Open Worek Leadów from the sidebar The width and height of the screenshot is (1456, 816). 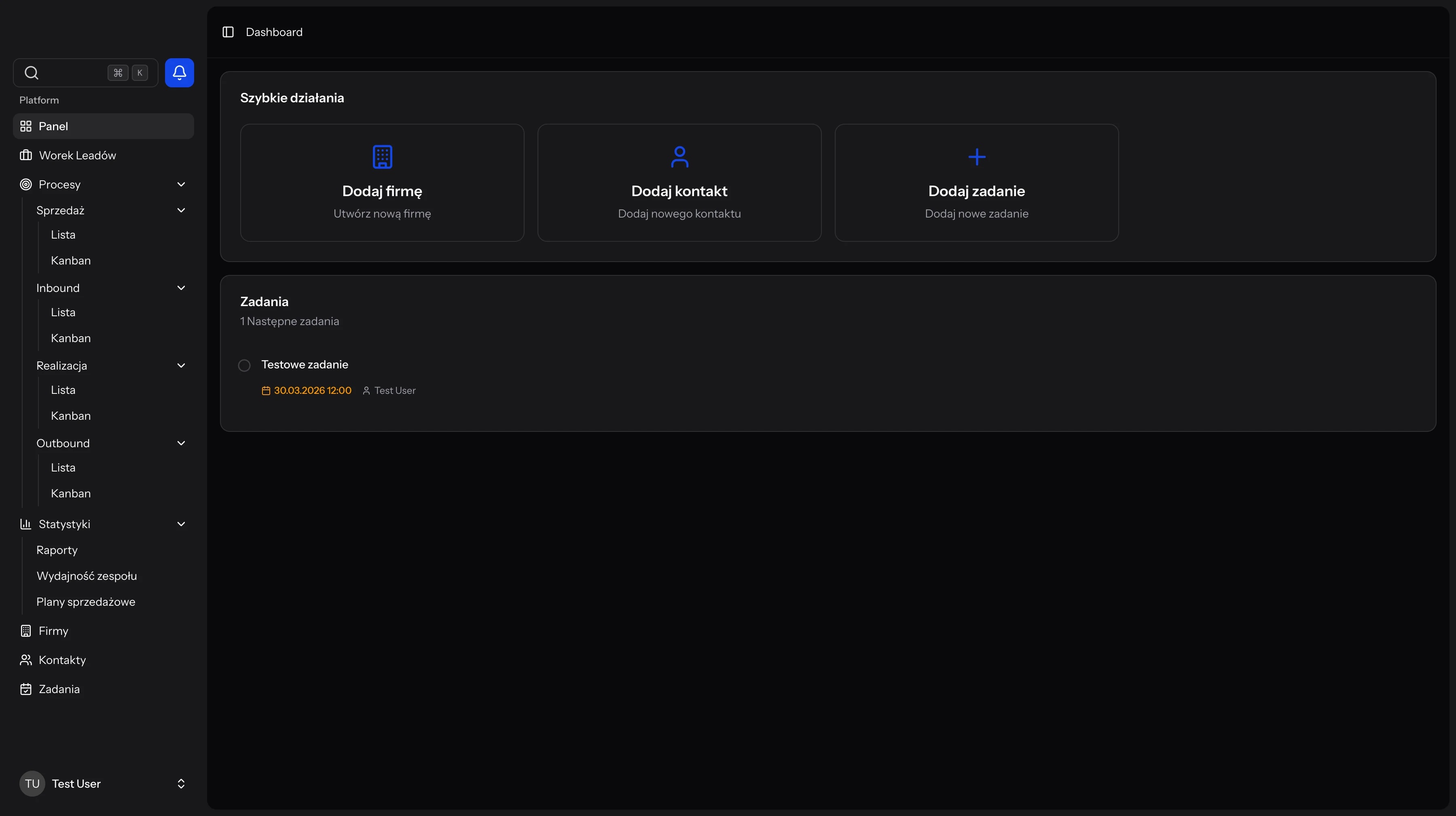77,155
